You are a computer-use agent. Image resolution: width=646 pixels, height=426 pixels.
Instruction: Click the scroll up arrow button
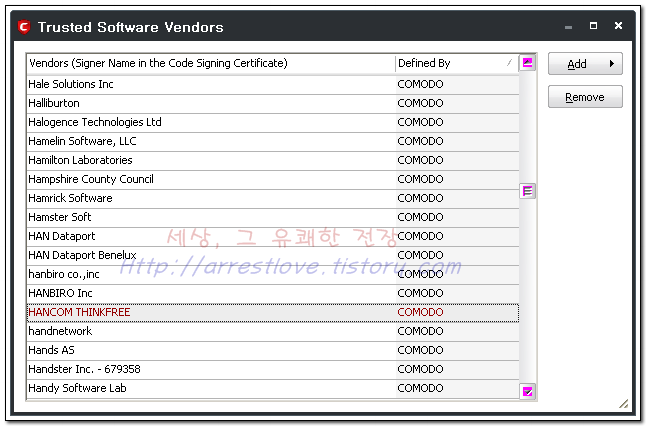(527, 63)
